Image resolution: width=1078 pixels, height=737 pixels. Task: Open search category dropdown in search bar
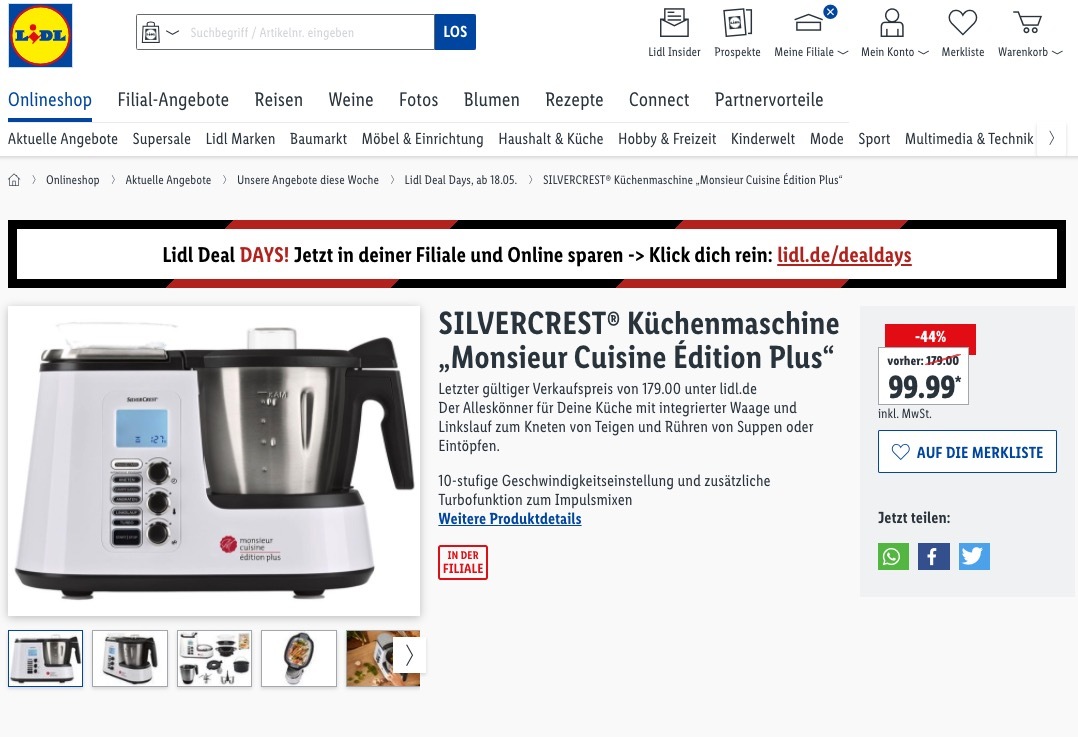click(x=160, y=32)
